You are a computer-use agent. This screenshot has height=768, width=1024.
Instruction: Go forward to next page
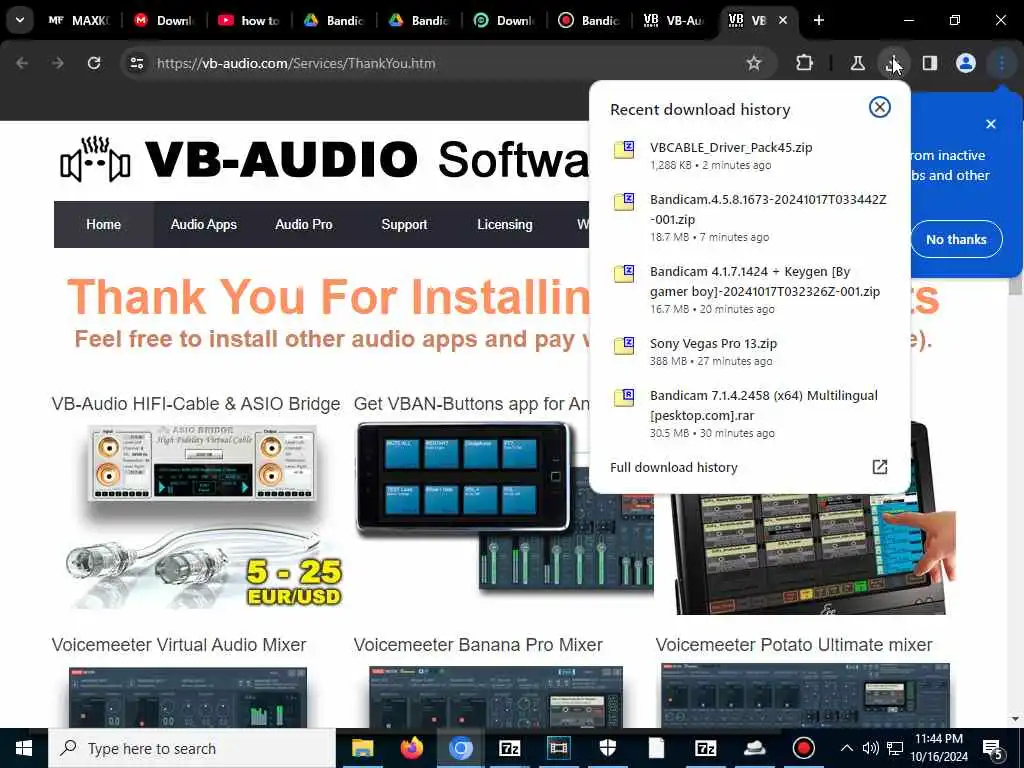pos(58,63)
